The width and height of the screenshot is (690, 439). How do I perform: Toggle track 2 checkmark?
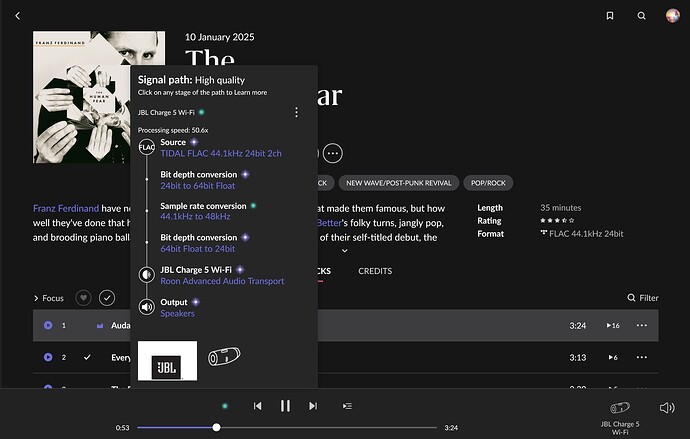(x=87, y=357)
